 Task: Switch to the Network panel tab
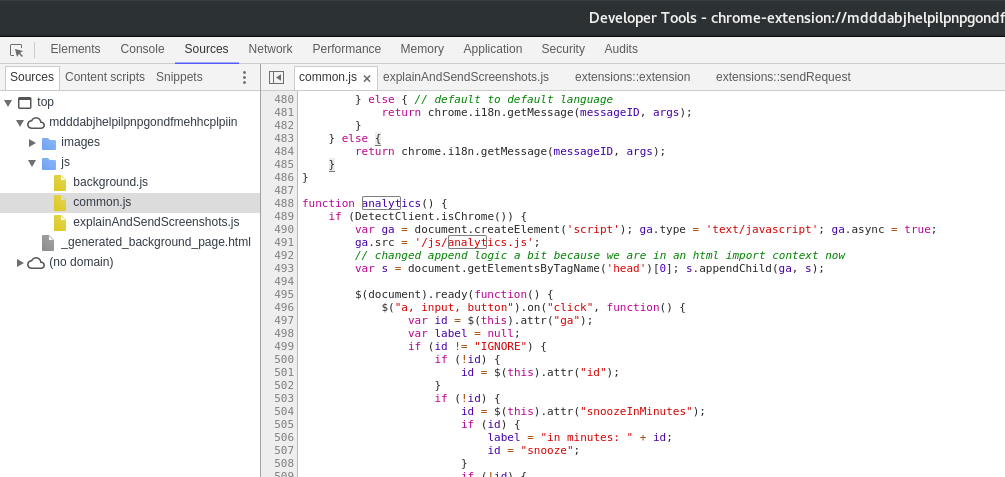tap(270, 49)
